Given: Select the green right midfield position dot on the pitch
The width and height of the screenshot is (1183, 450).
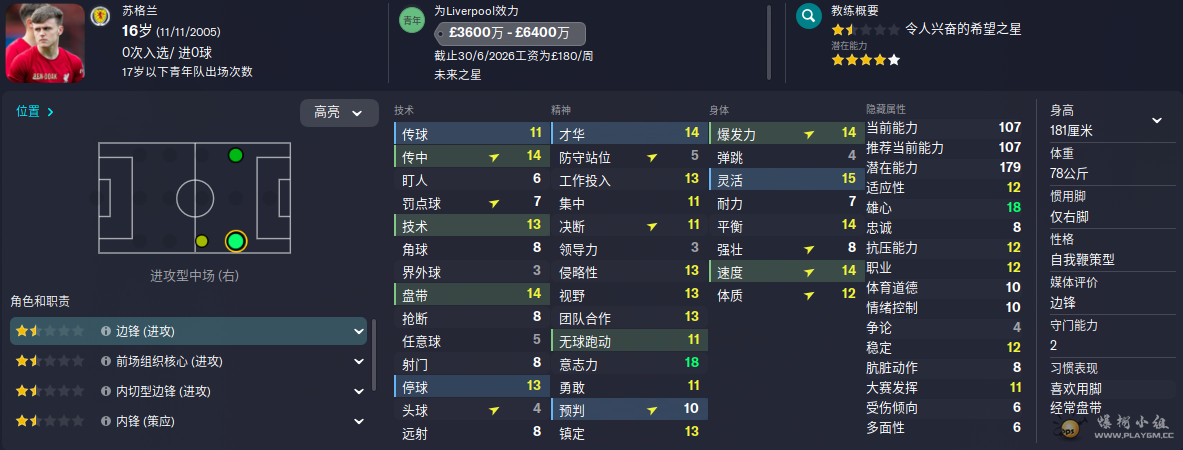Looking at the screenshot, I should [x=236, y=155].
